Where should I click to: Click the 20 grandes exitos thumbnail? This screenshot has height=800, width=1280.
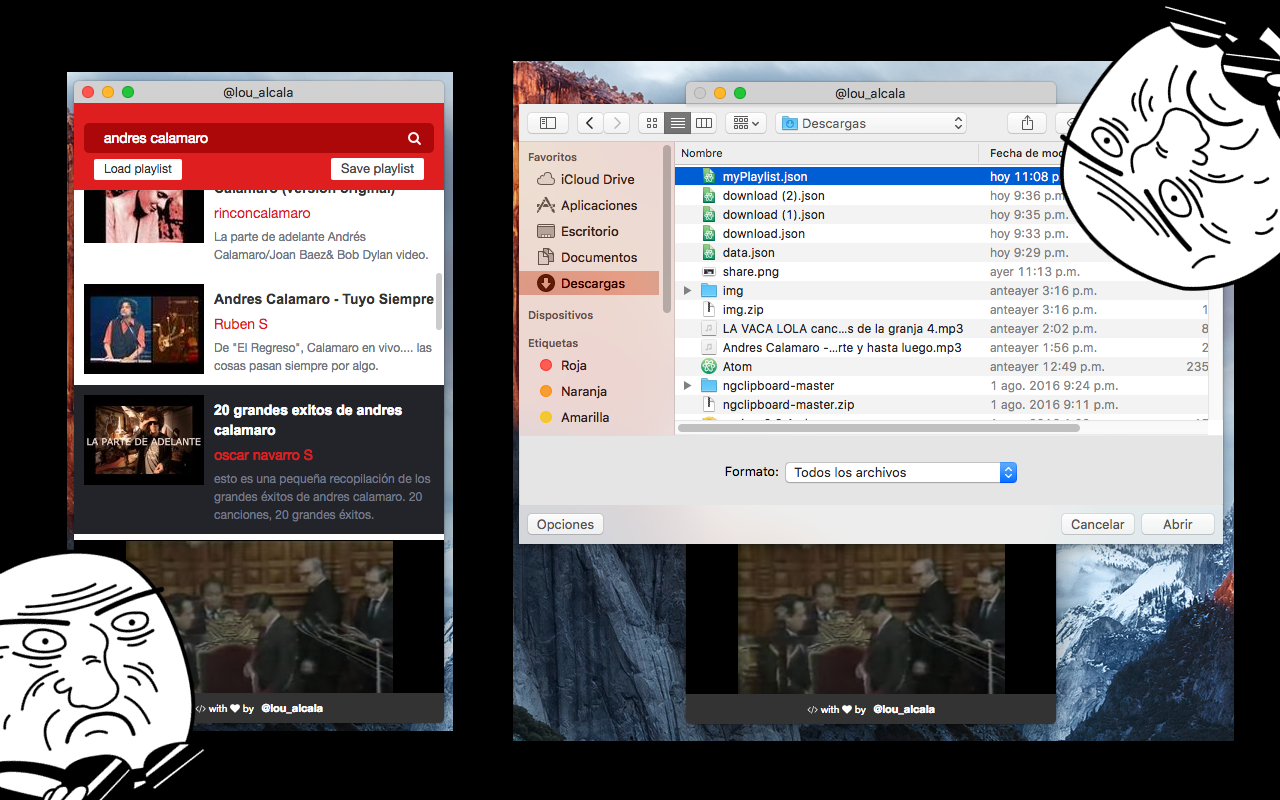pos(144,440)
